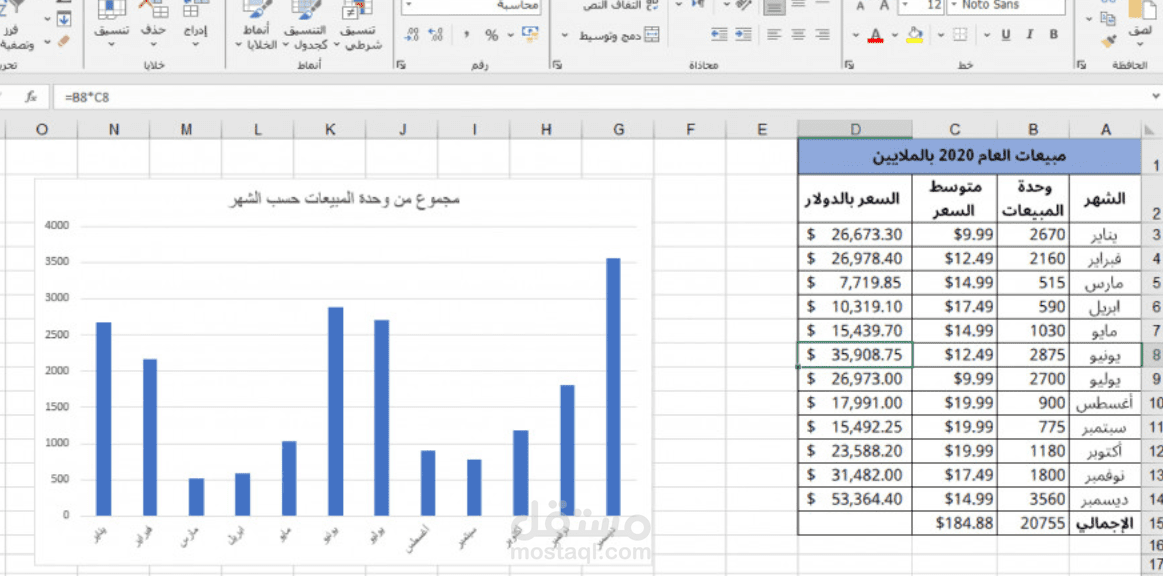
Task: Open the alignment (محاذاة) group dialog launcher
Action: coord(557,65)
